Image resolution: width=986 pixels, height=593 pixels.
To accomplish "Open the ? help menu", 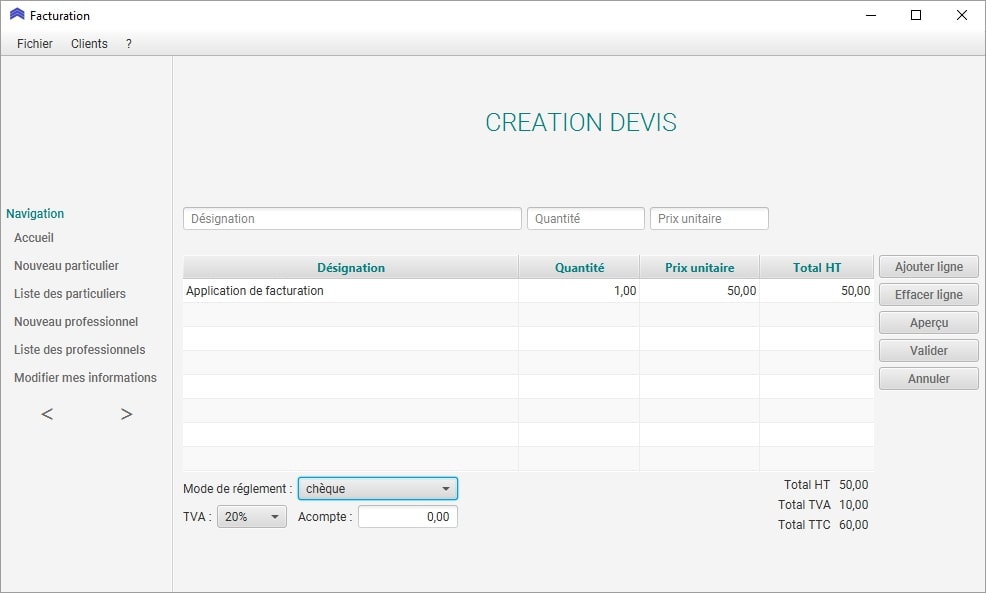I will pyautogui.click(x=129, y=44).
